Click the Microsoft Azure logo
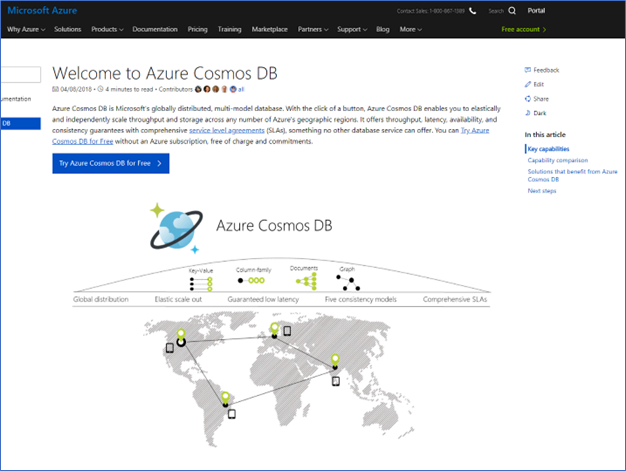Viewport: 626px width, 471px height. (42, 10)
